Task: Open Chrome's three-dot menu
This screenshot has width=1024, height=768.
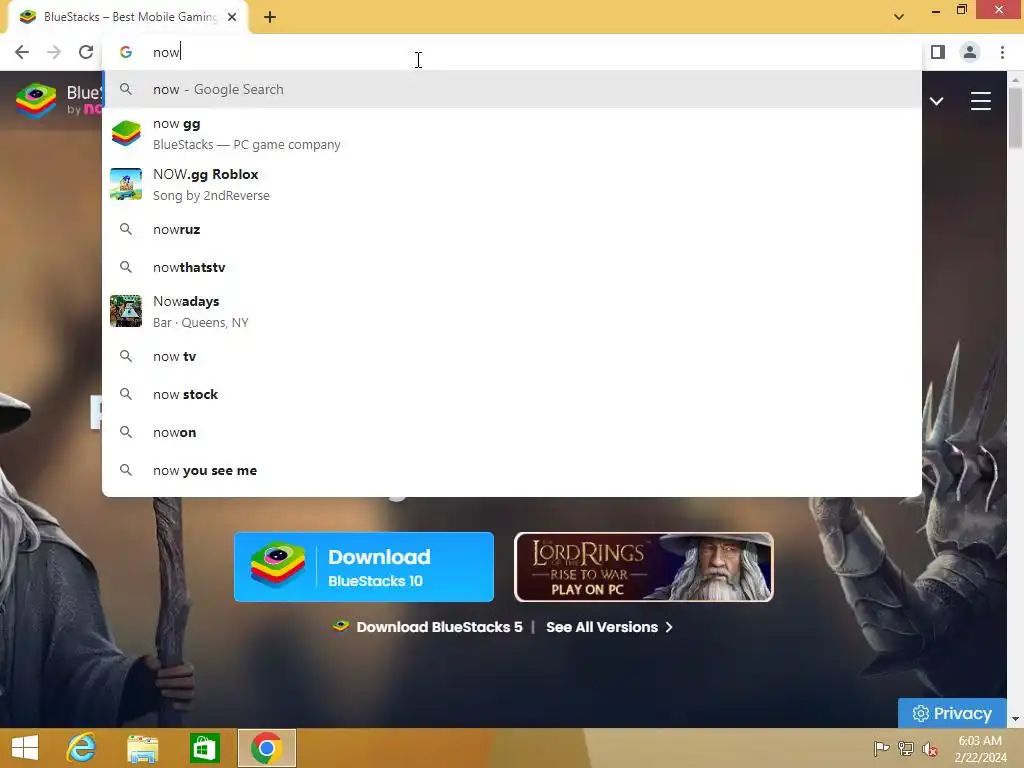Action: point(1002,52)
